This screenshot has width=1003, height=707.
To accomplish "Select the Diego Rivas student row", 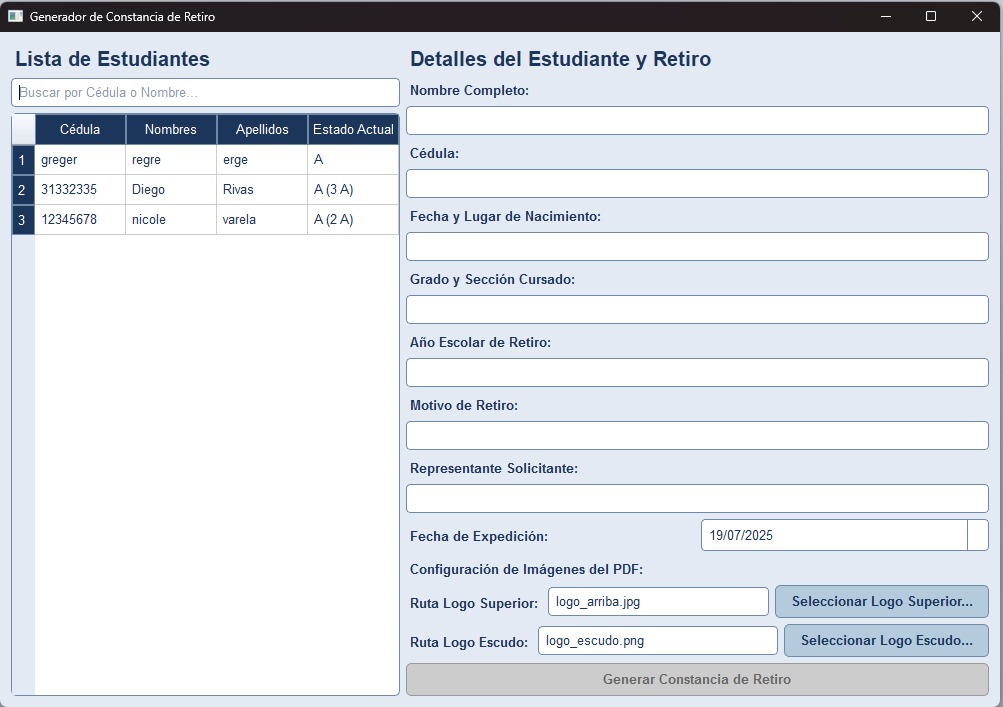I will pyautogui.click(x=170, y=190).
